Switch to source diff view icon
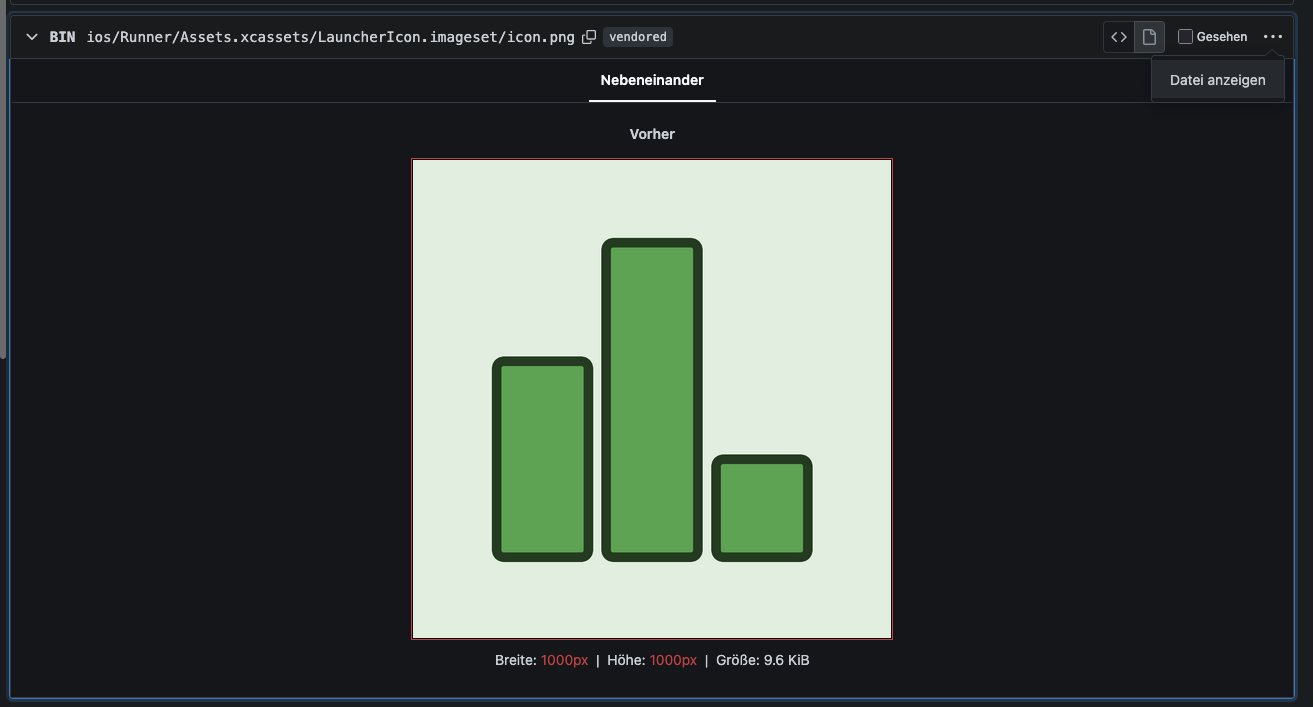The height and width of the screenshot is (707, 1313). (x=1119, y=37)
